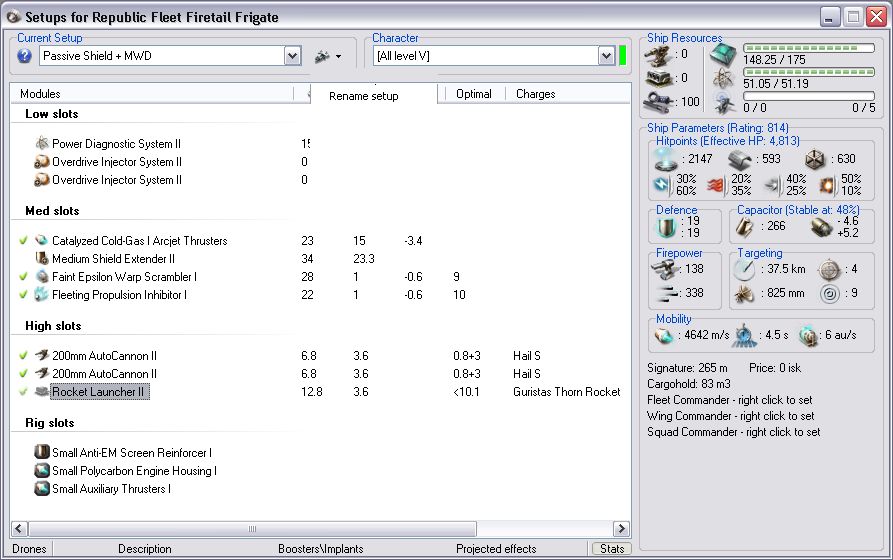Click Rocket Launcher II module icon
This screenshot has width=893, height=560.
pos(42,392)
